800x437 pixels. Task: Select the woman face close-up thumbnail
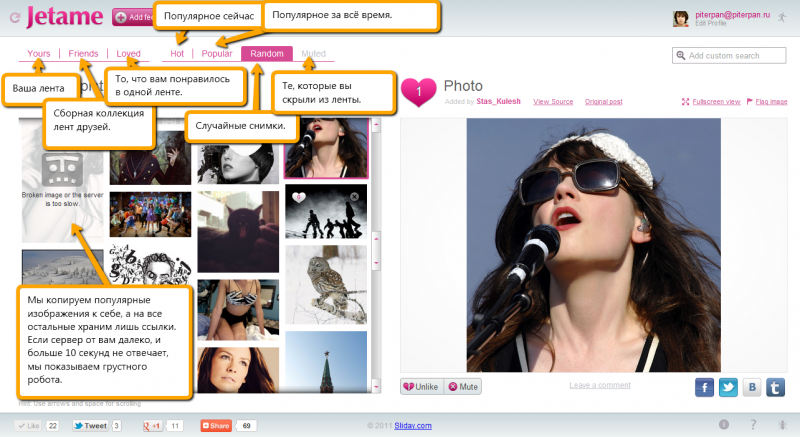pos(238,370)
